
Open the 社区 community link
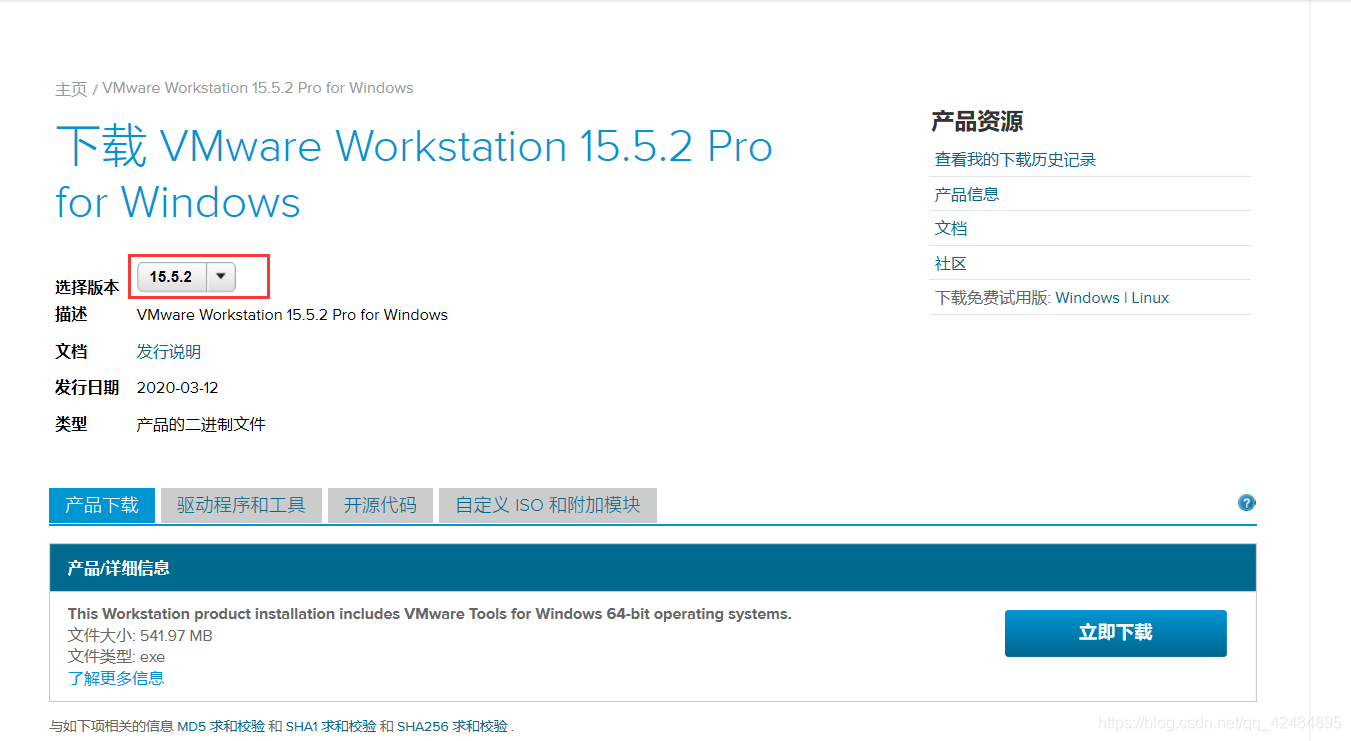pyautogui.click(x=951, y=263)
